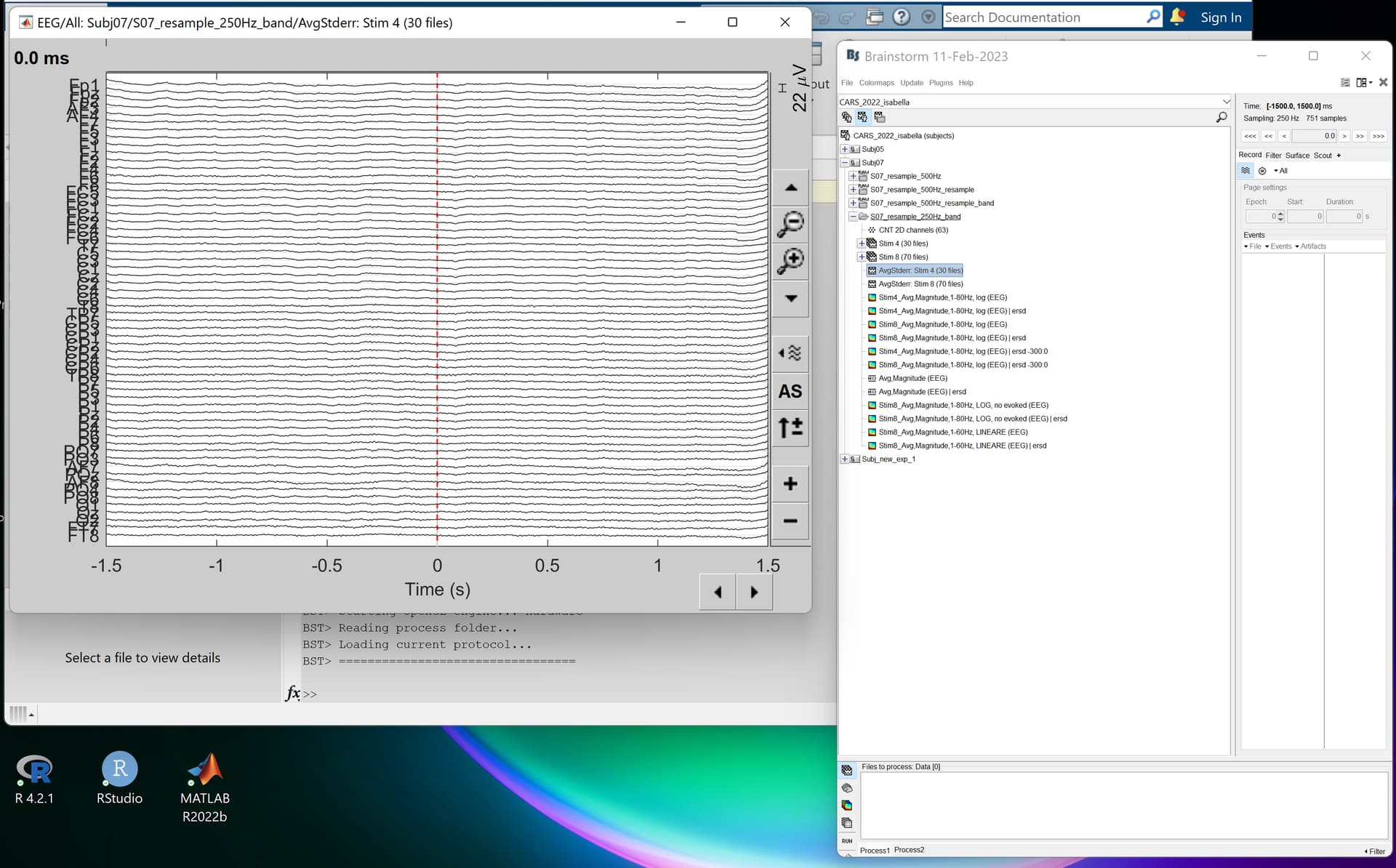1396x868 pixels.
Task: Open the display mode waves button
Action: (x=790, y=353)
